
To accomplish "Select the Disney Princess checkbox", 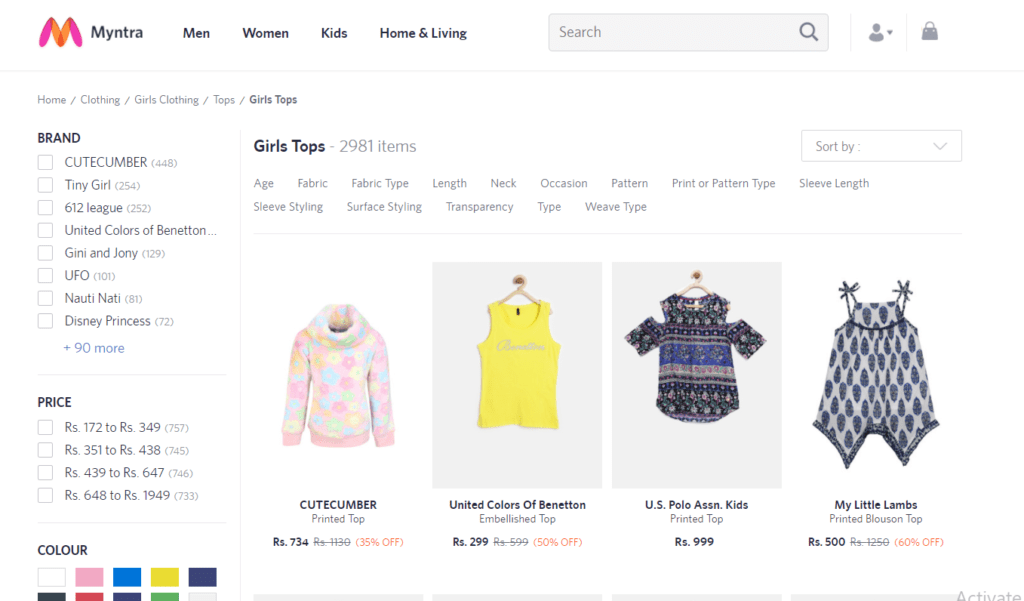I will (x=44, y=320).
